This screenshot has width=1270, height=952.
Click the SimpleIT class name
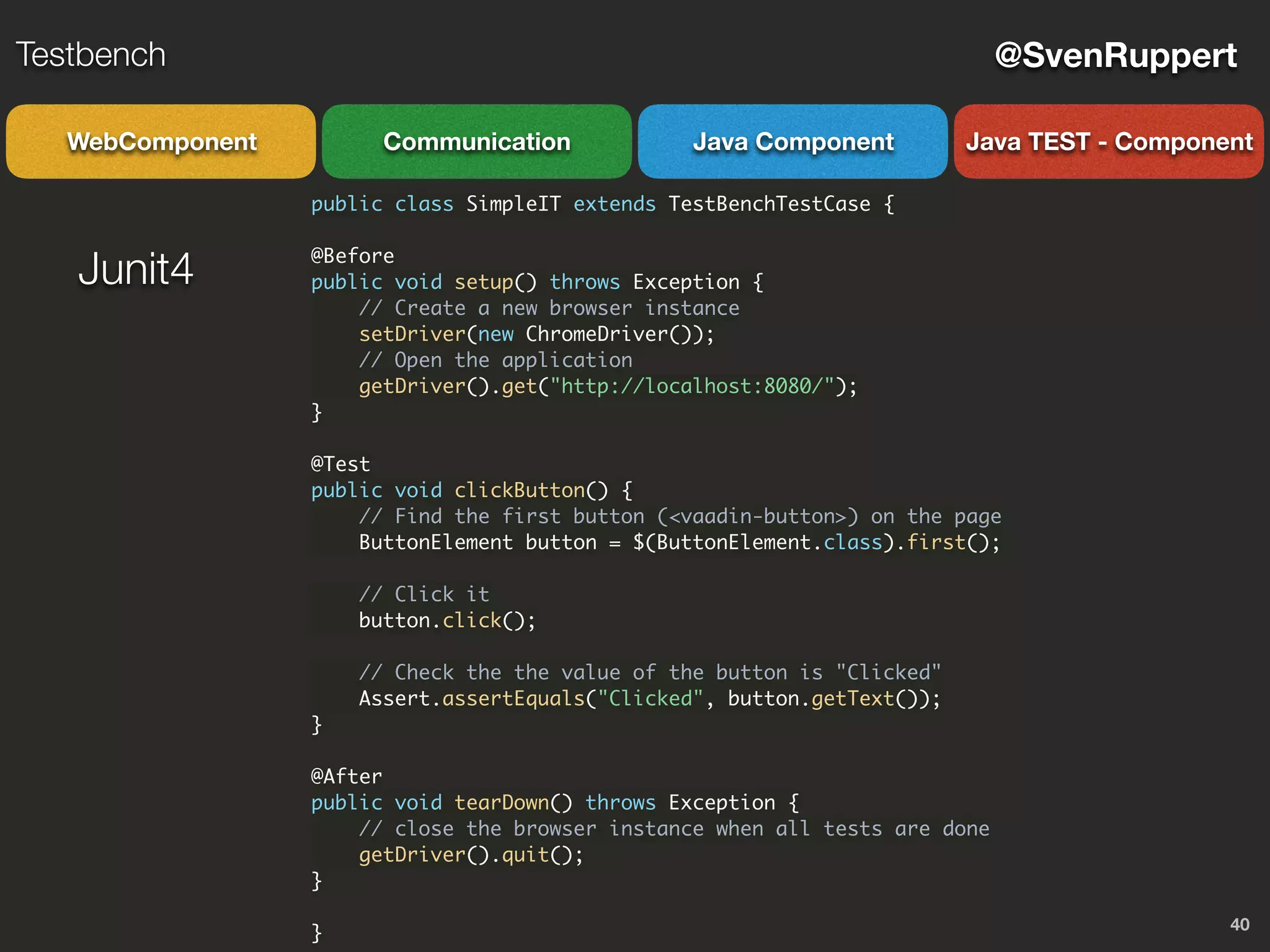tap(513, 204)
